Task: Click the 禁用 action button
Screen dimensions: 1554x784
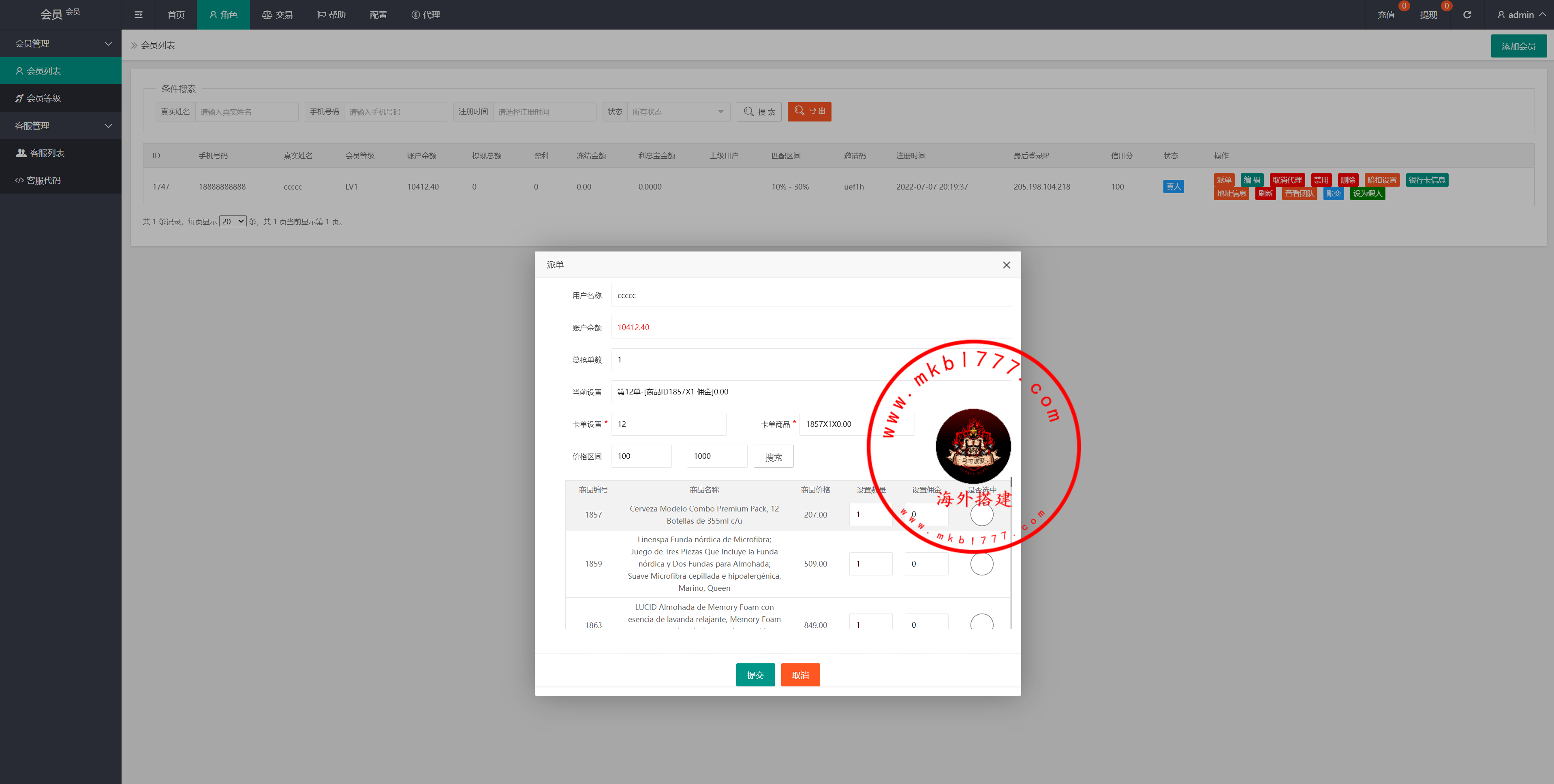Action: coord(1321,180)
